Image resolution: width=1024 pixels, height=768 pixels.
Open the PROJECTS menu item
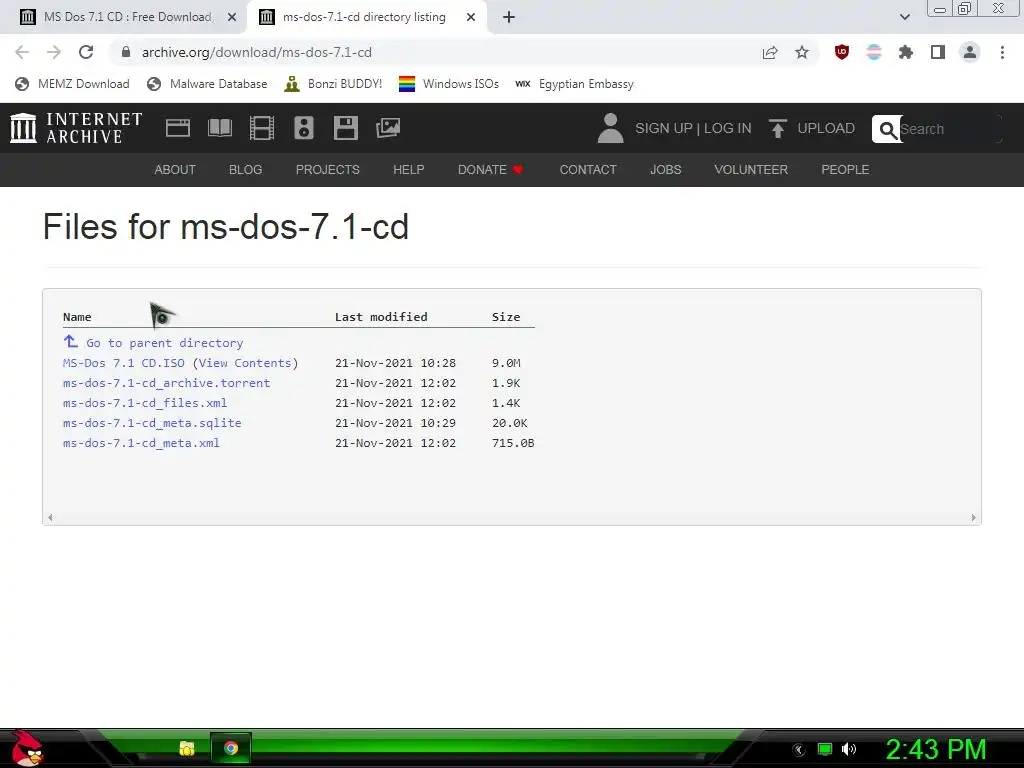pos(327,170)
